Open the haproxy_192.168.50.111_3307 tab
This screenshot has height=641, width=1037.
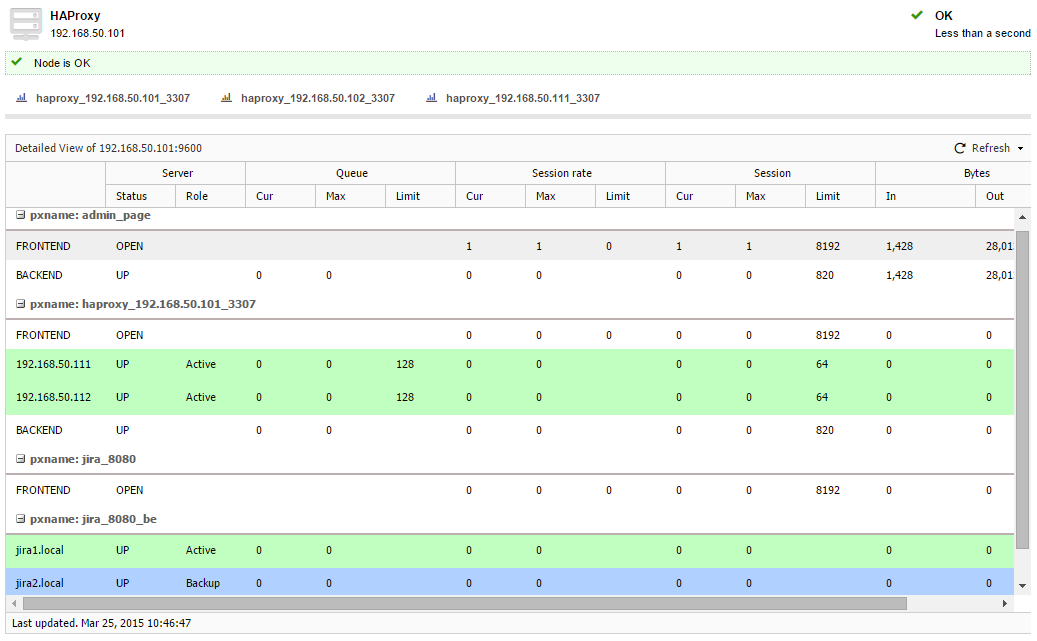coord(522,98)
